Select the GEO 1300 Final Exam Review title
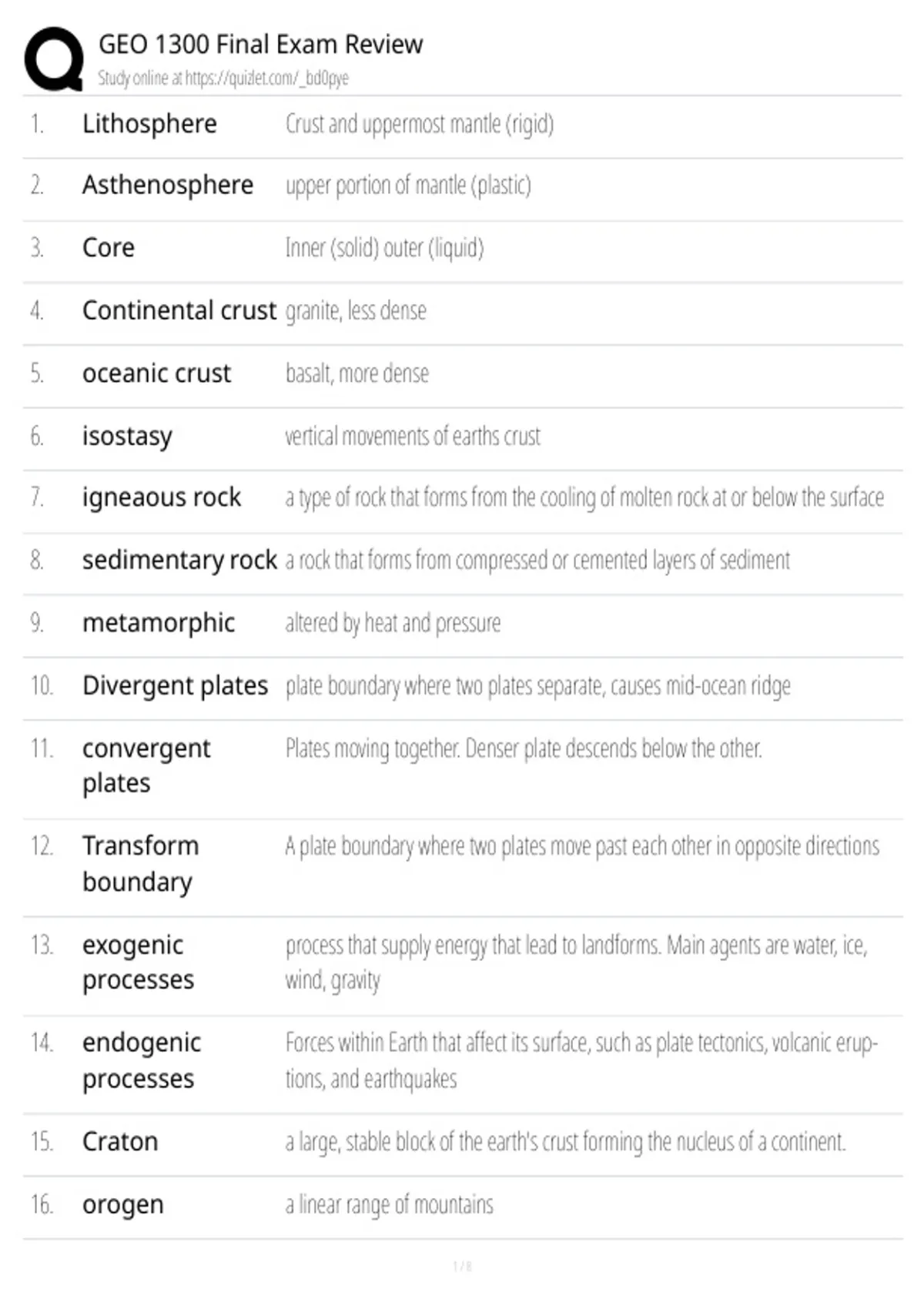This screenshot has height=1309, width=924. coord(260,45)
